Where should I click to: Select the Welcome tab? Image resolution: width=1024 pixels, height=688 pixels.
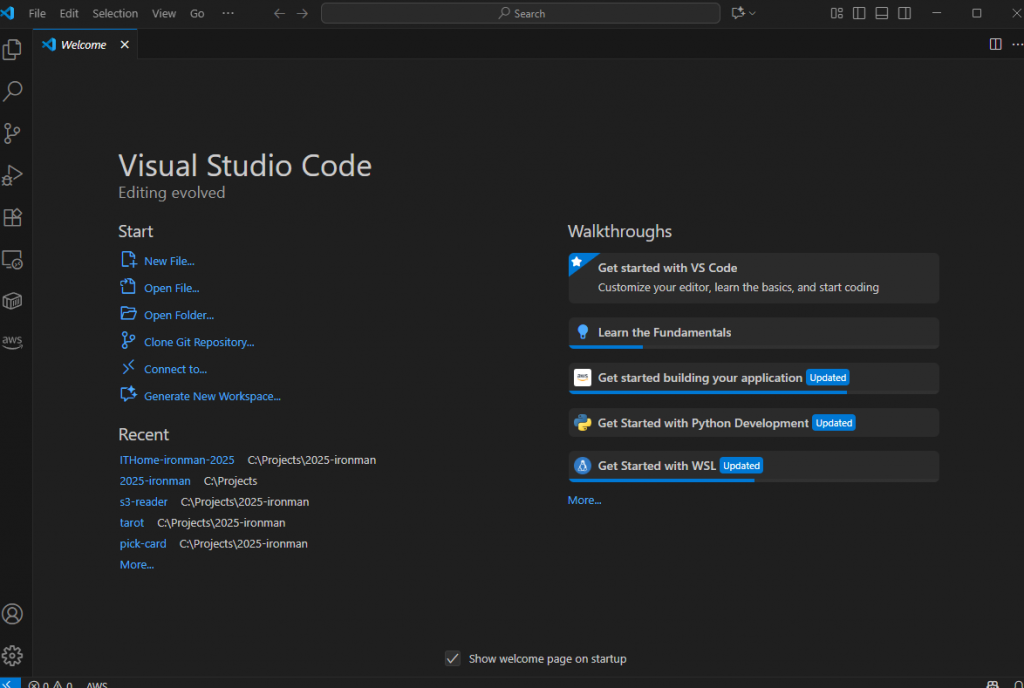pos(83,45)
